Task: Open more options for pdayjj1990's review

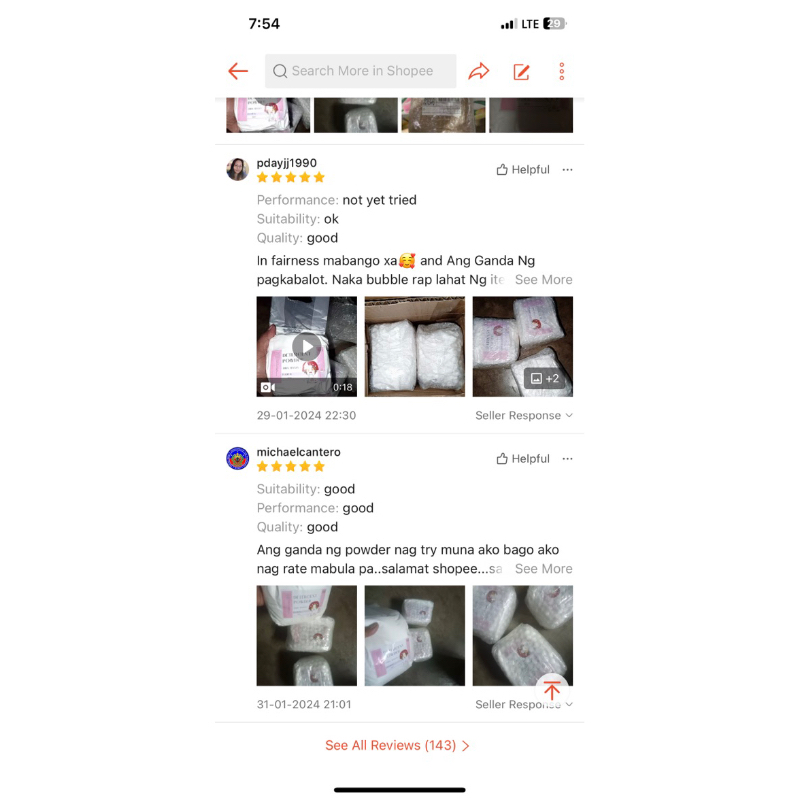Action: pyautogui.click(x=567, y=169)
